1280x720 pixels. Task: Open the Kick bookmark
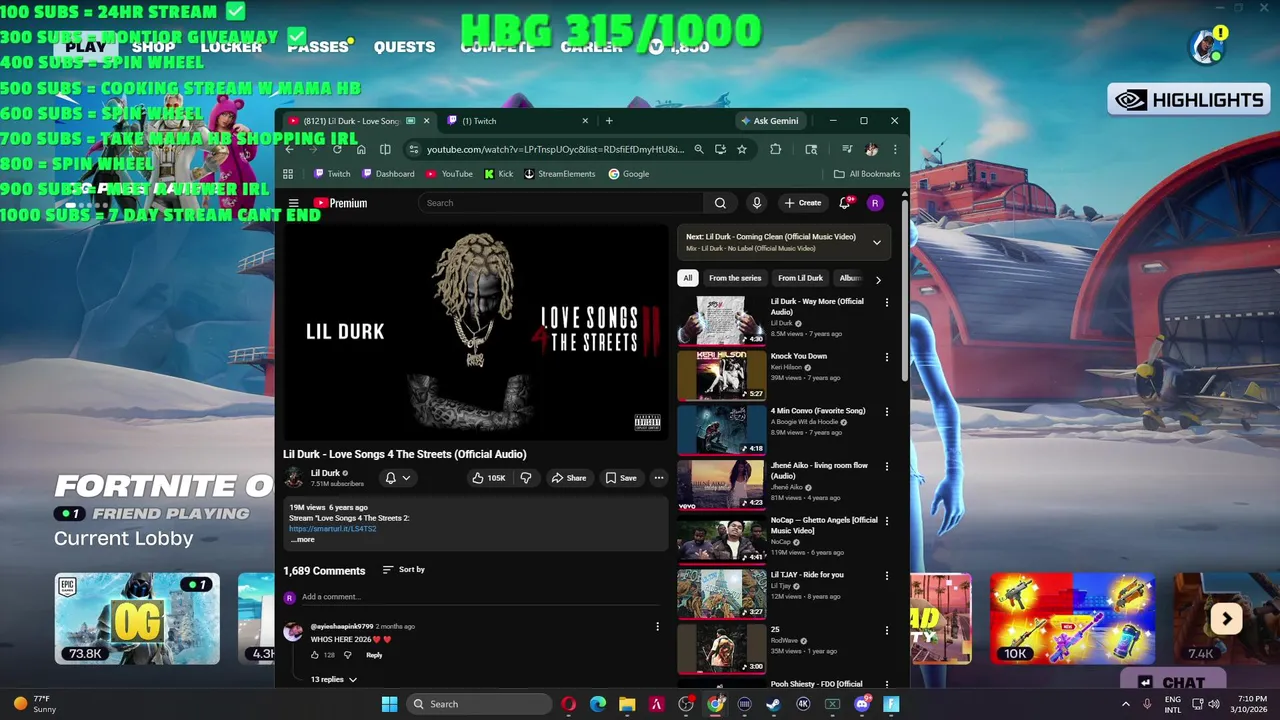click(x=499, y=174)
